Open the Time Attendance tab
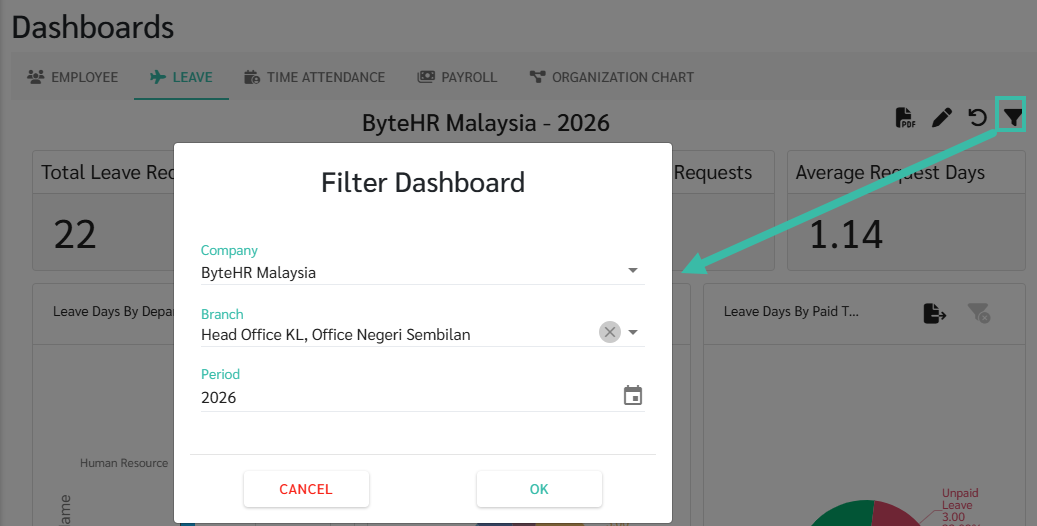1037x526 pixels. coord(314,77)
